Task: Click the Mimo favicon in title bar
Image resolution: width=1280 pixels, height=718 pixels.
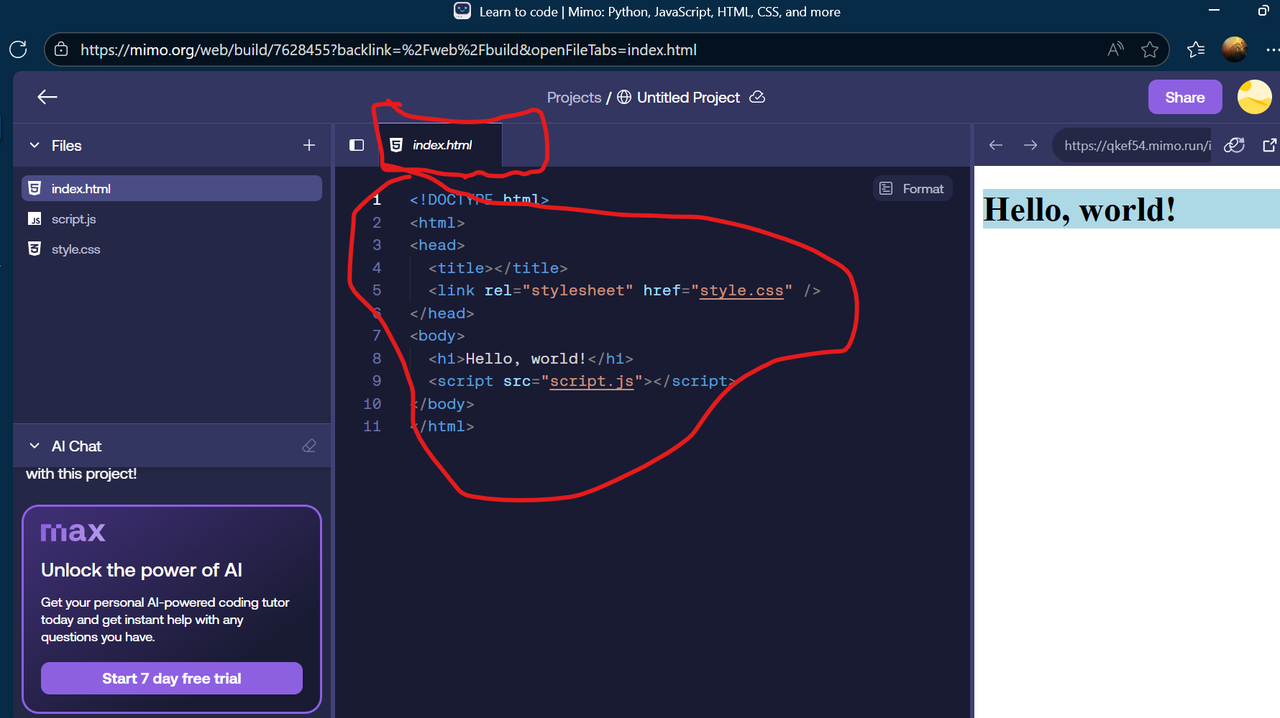Action: coord(462,11)
